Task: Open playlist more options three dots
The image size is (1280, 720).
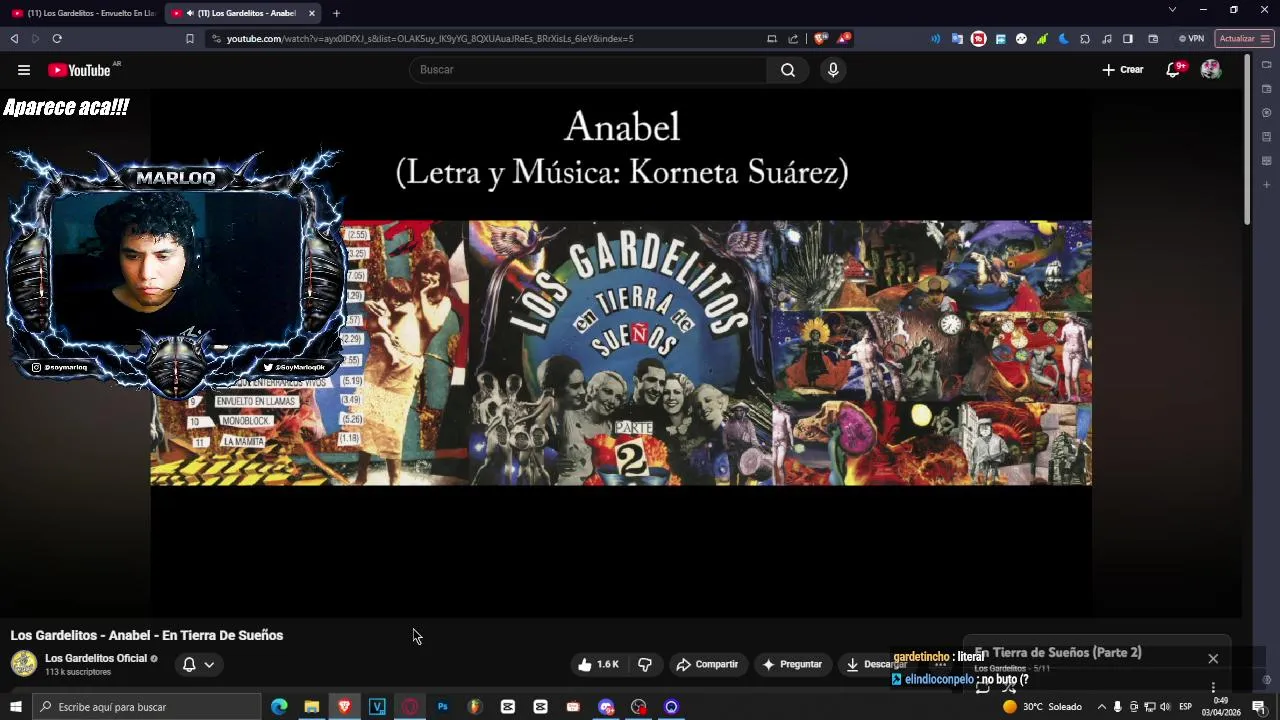Action: tap(1213, 687)
